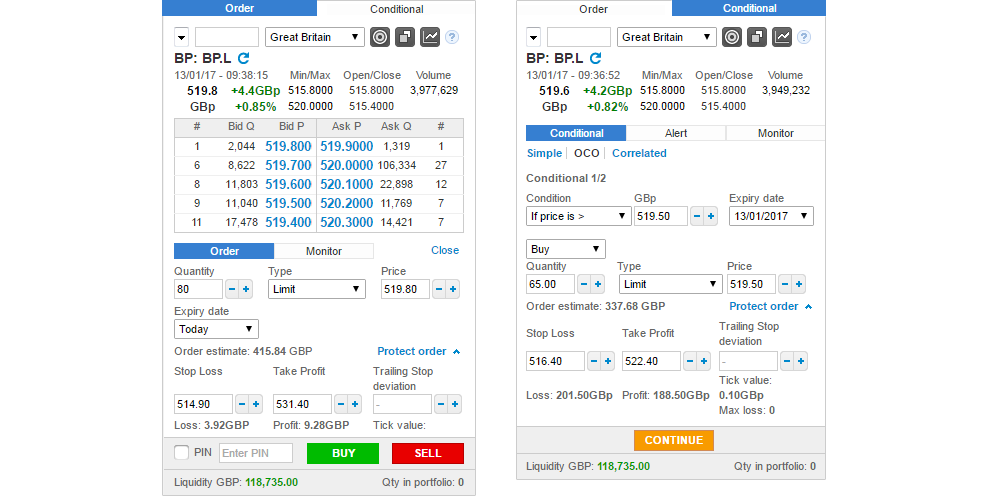Open order Type Limit dropdown in left panel
The image size is (988, 500).
coord(317,289)
